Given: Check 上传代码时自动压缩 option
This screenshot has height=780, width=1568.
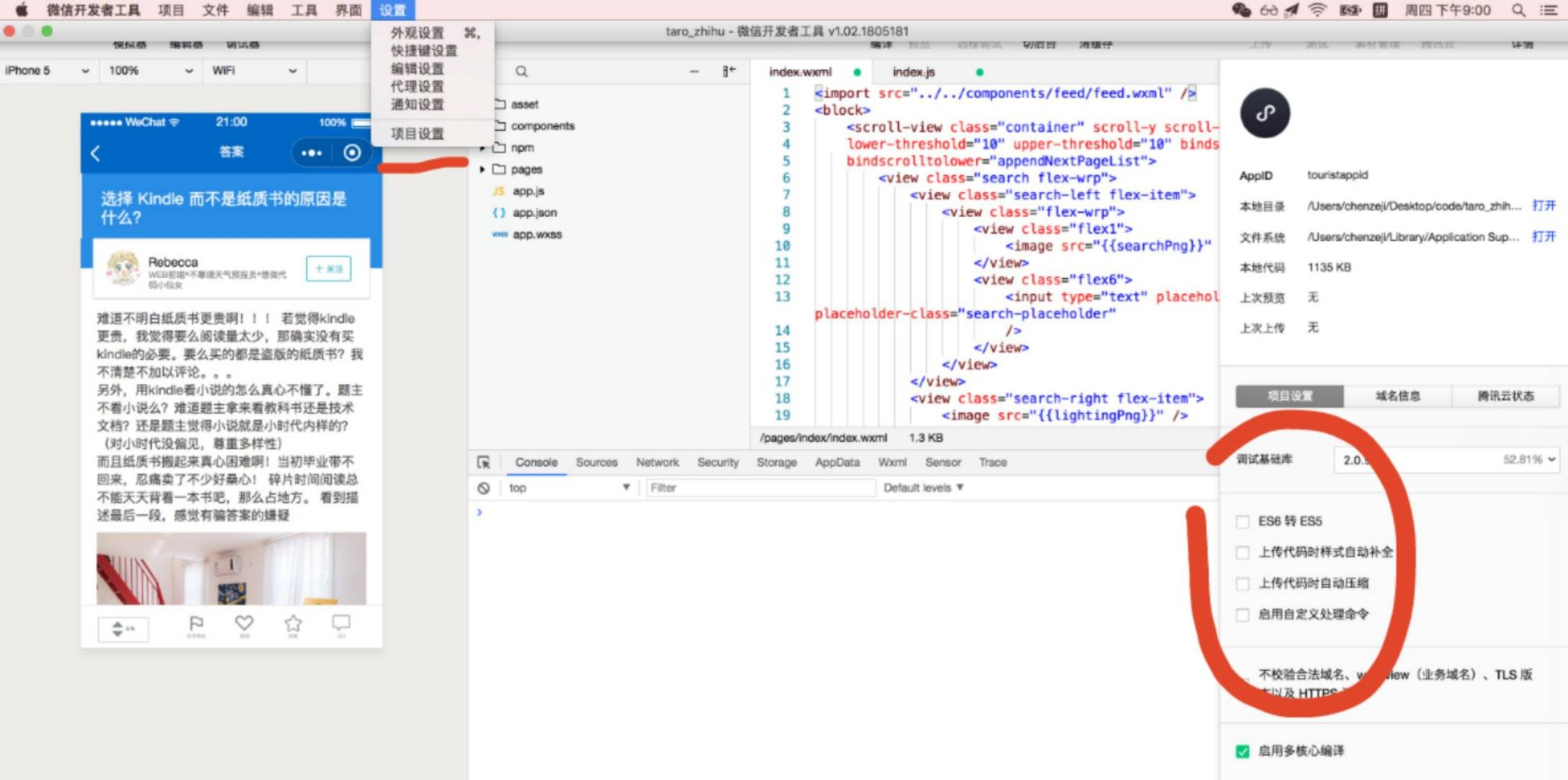Looking at the screenshot, I should click(x=1243, y=584).
